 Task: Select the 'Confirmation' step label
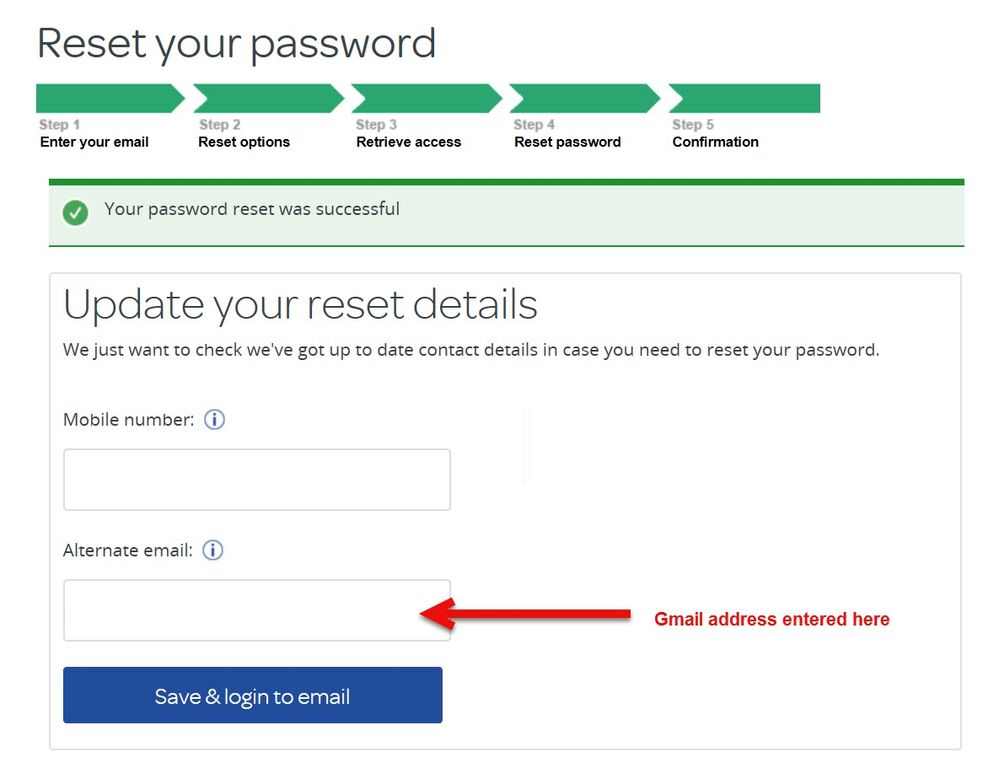tap(715, 142)
